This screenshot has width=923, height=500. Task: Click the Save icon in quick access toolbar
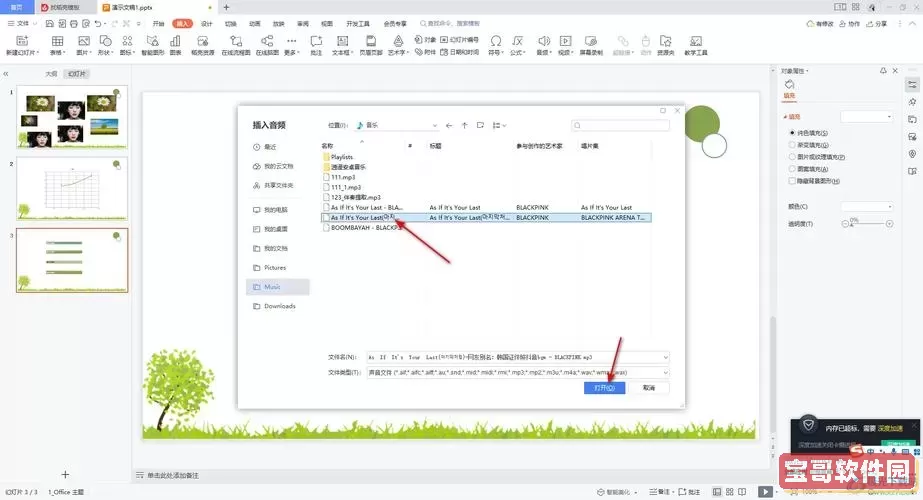coord(49,24)
